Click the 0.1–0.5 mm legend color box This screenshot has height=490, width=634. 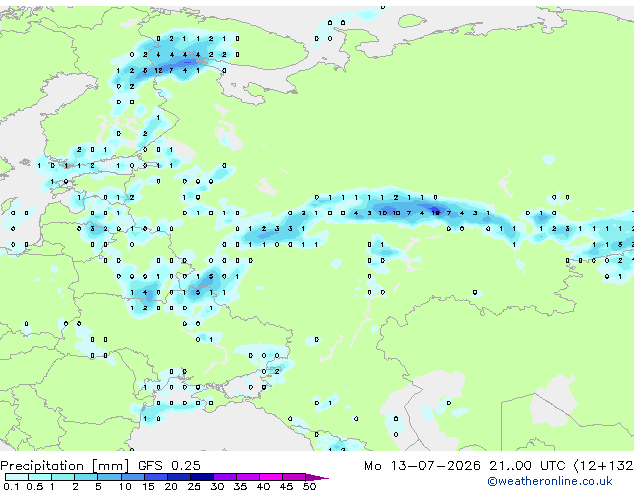click(x=17, y=477)
